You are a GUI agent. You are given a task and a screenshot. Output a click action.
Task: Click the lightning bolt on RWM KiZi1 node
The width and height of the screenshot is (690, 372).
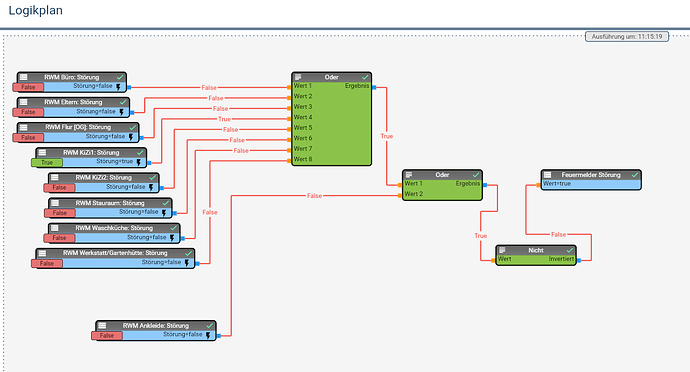[x=139, y=162]
